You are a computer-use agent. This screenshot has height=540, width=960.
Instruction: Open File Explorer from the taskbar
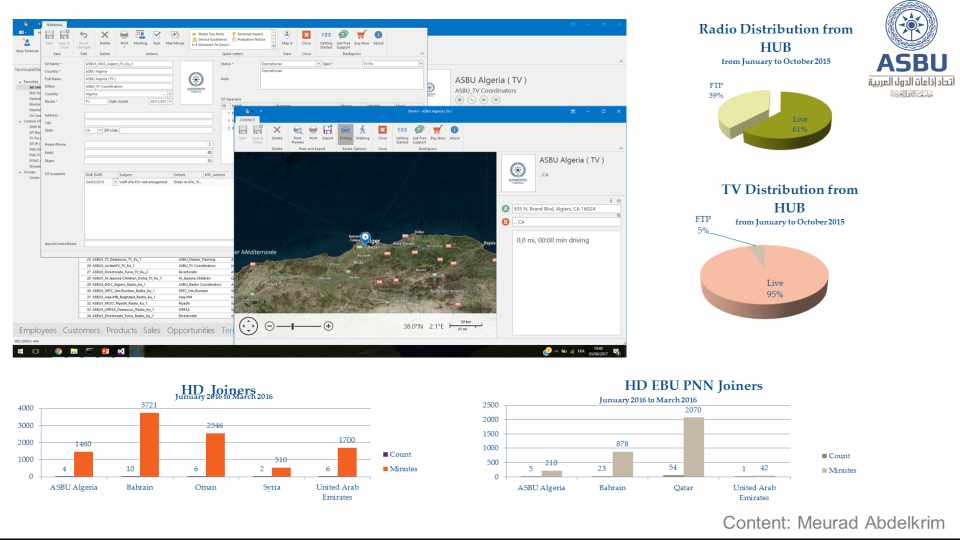pos(73,351)
